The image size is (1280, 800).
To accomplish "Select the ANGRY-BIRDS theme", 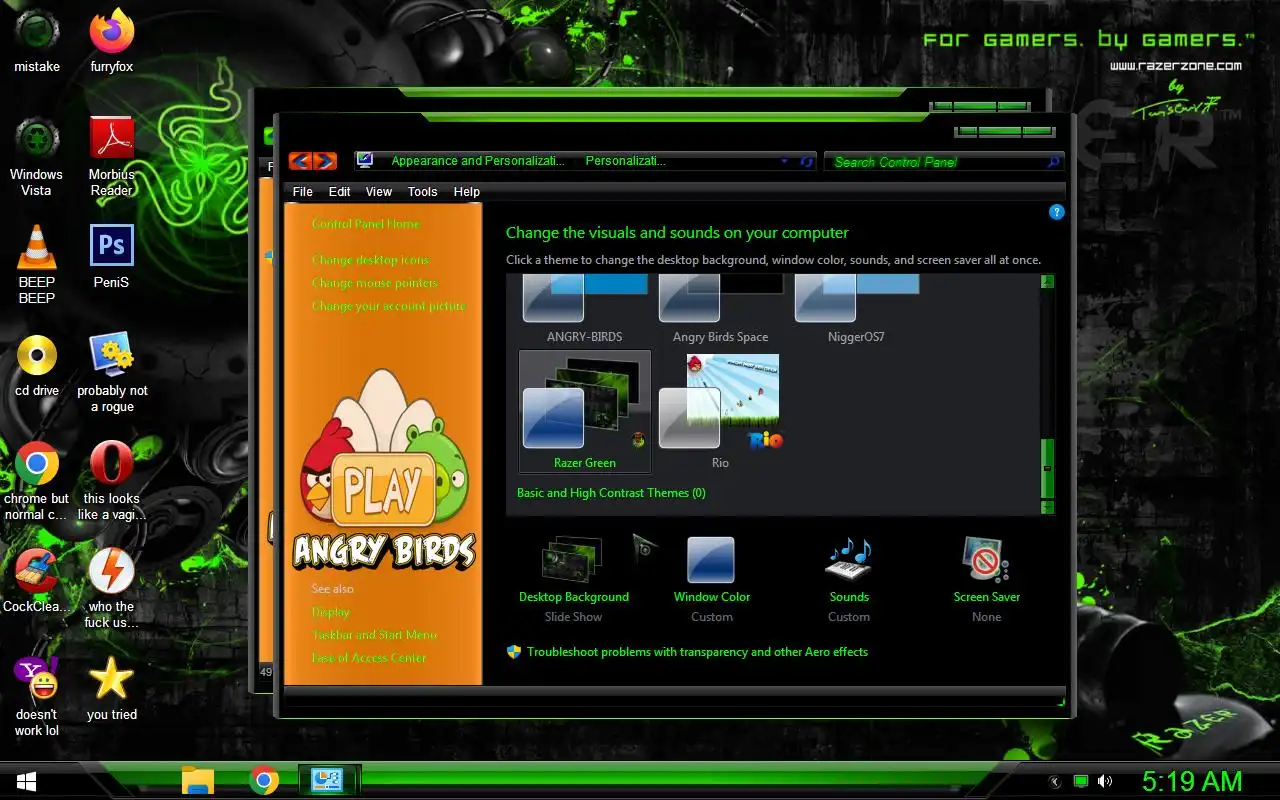I will pos(584,310).
